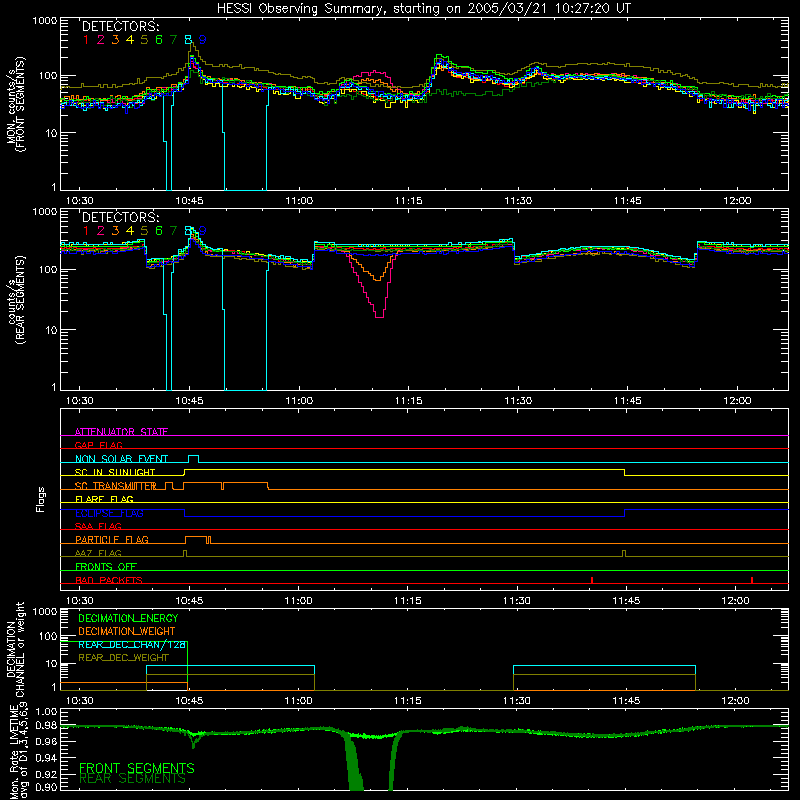The height and width of the screenshot is (800, 800).
Task: Click the dim olive AAZ_FLAG label
Action: pos(98,553)
